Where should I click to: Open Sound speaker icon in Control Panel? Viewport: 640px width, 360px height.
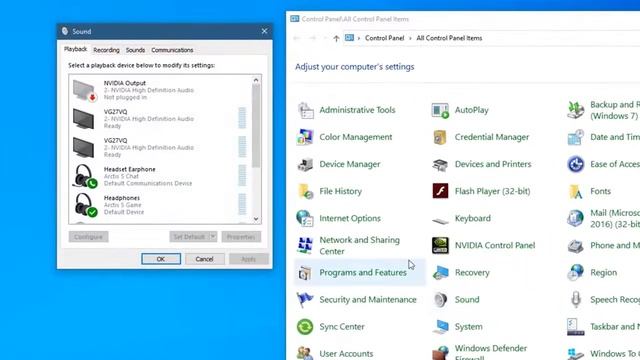point(440,300)
